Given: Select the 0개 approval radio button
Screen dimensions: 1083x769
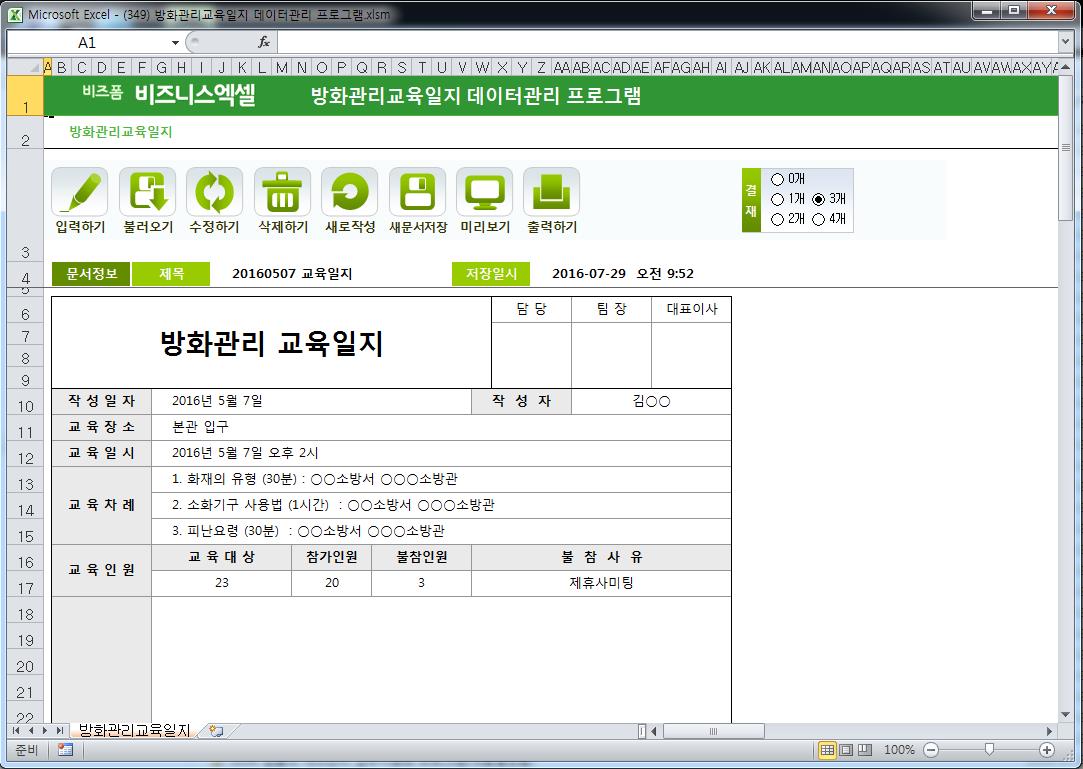Looking at the screenshot, I should [778, 179].
